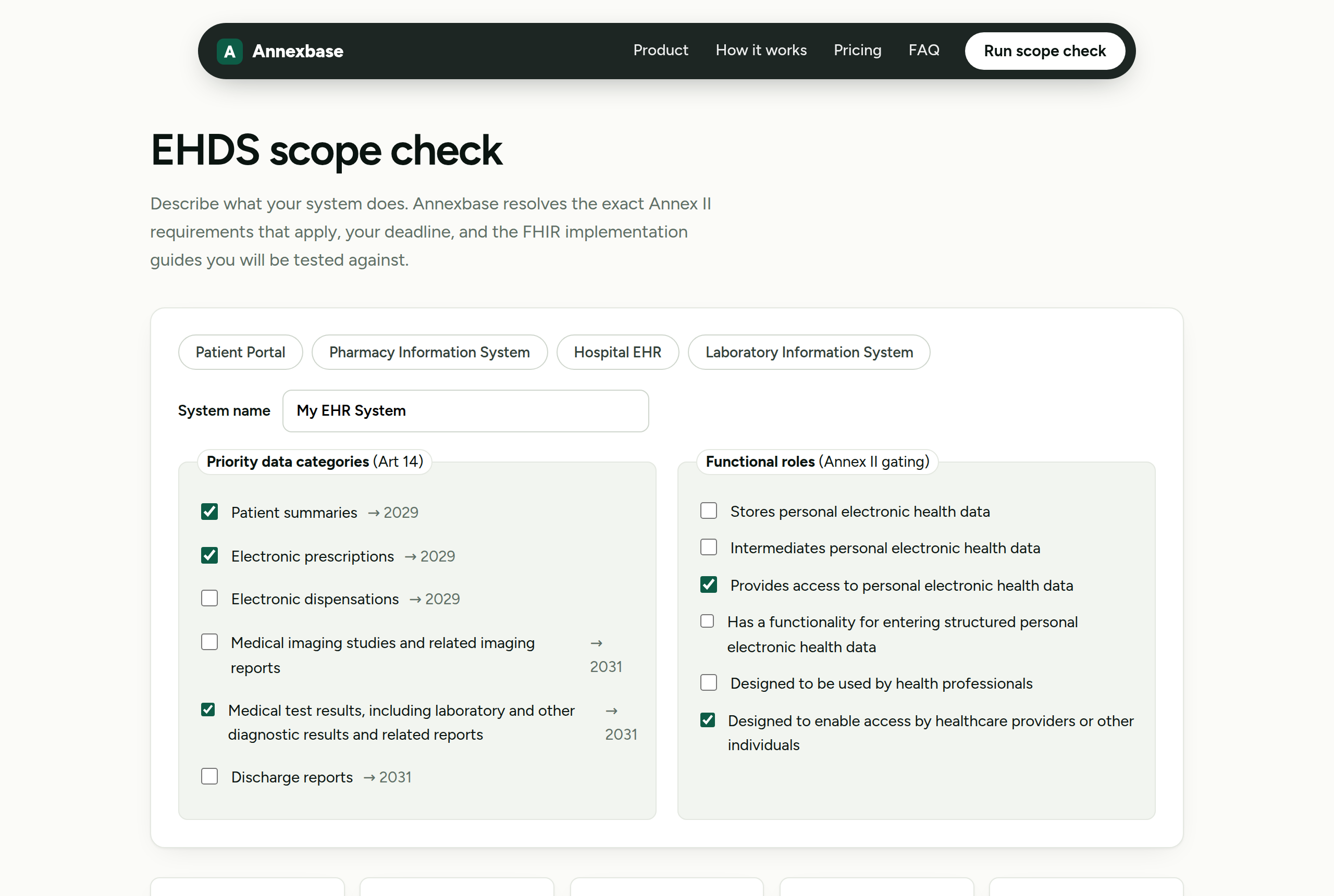This screenshot has height=896, width=1334.
Task: Check Designed to be used by health professionals
Action: [709, 683]
